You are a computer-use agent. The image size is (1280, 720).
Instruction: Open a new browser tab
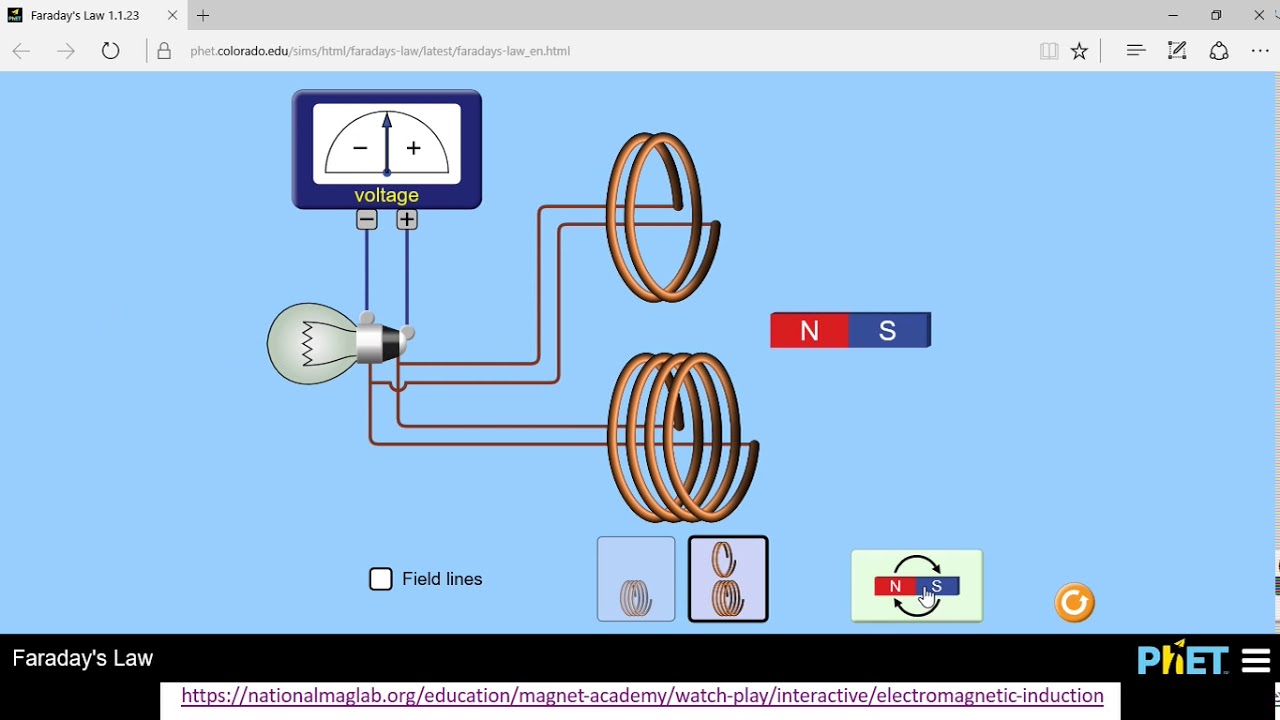pyautogui.click(x=203, y=15)
